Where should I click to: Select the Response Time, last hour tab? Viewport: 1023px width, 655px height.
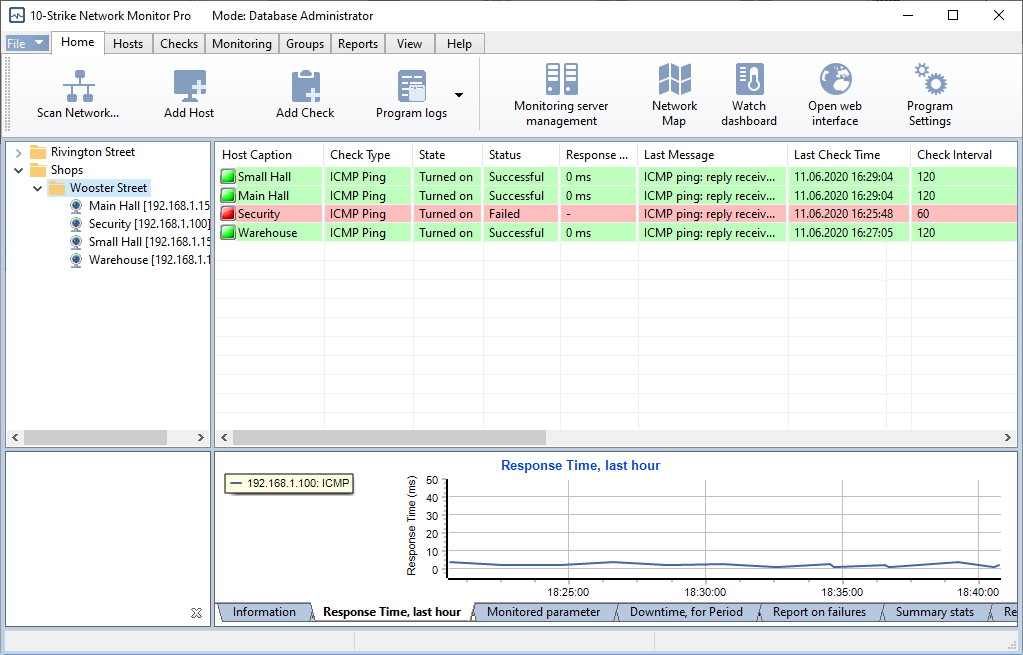(x=391, y=612)
